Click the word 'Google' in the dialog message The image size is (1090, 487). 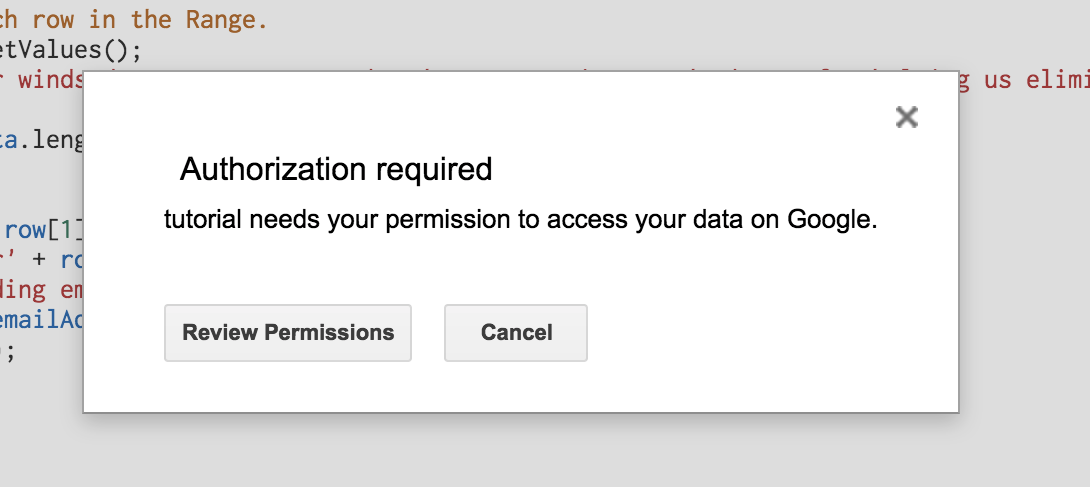coord(829,220)
